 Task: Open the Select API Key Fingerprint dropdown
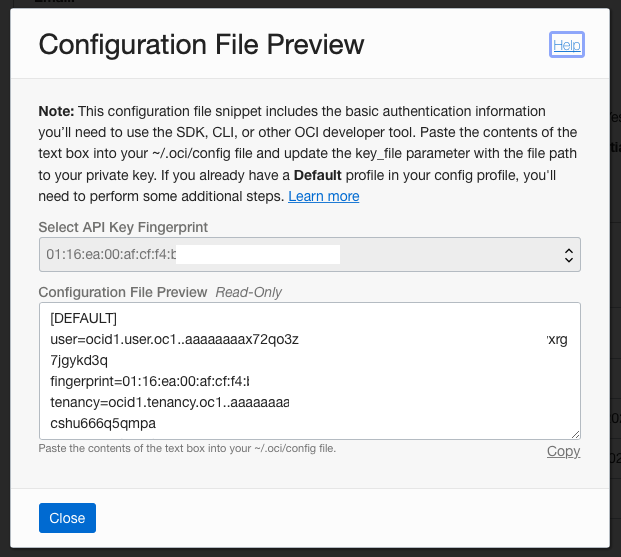(x=309, y=254)
